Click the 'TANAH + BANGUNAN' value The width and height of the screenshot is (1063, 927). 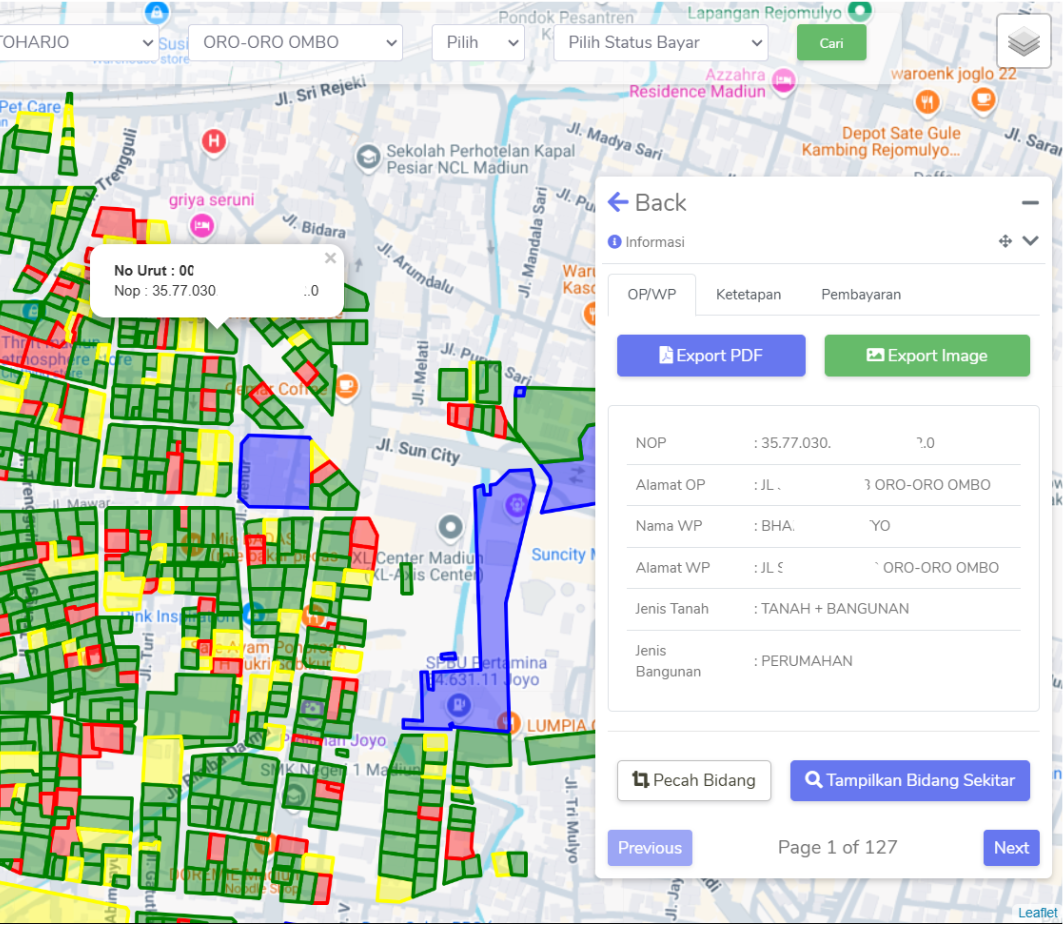(835, 608)
